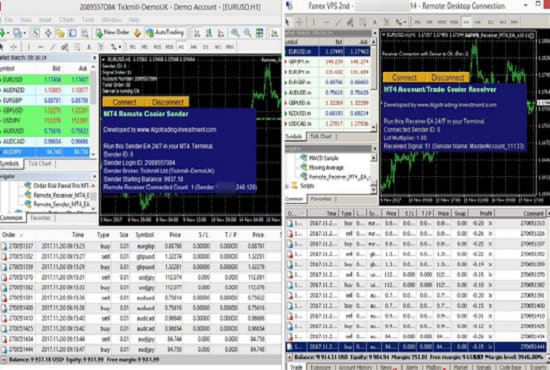This screenshot has width=550, height=370.
Task: Open the new chart icon in the left terminal
Action: 3,33
